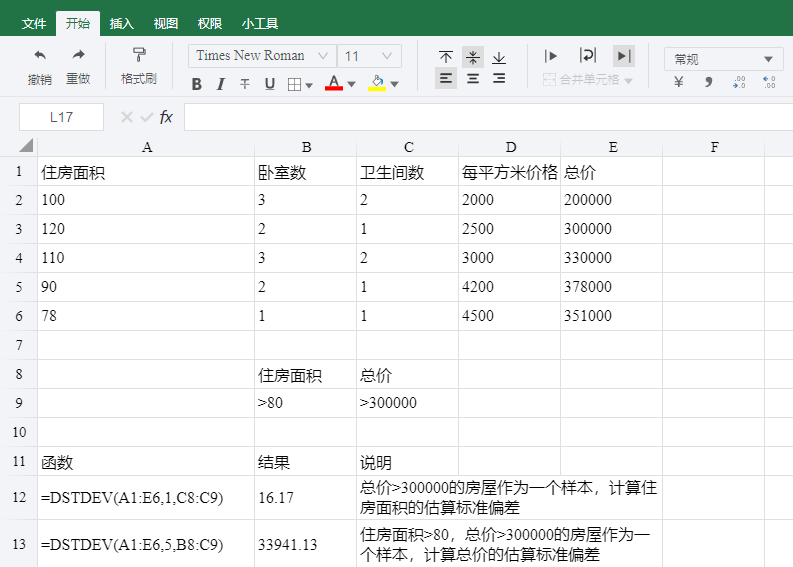
Task: Apply the red font color
Action: pyautogui.click(x=334, y=83)
